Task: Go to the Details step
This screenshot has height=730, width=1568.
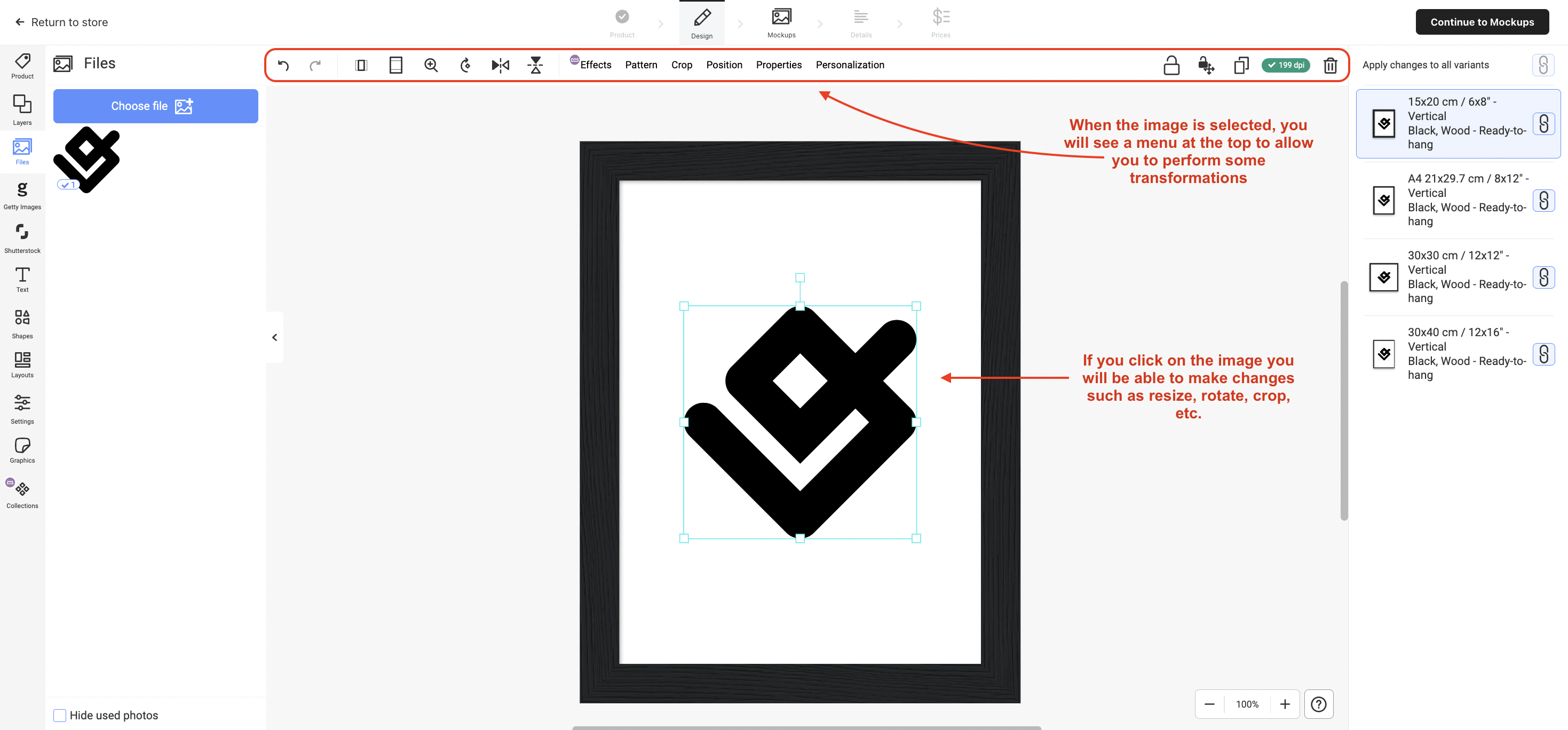Action: click(861, 23)
